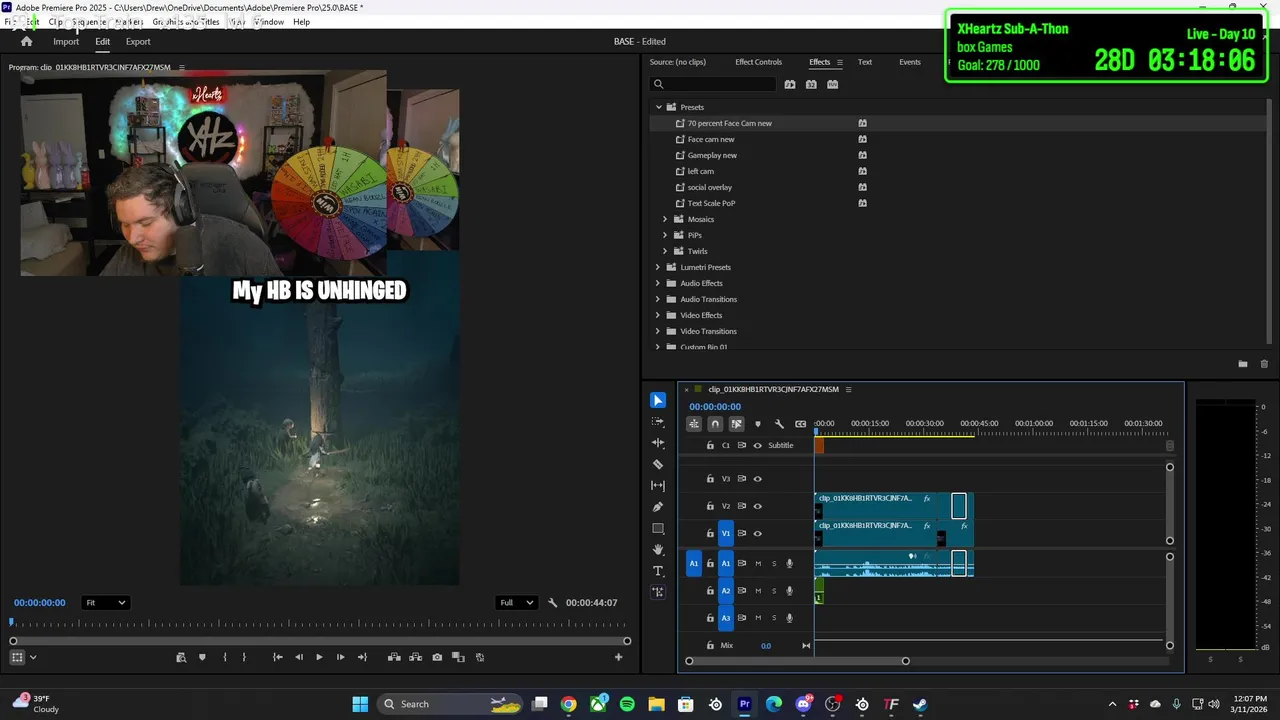Image resolution: width=1280 pixels, height=720 pixels.
Task: Open the Effects panel menu icon
Action: coord(840,62)
